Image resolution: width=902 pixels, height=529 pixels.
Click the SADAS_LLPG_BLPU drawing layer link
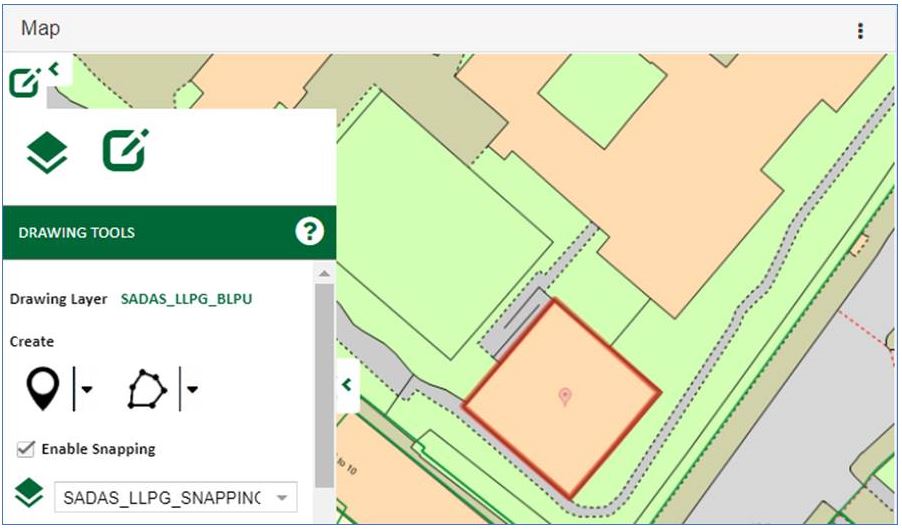[186, 299]
